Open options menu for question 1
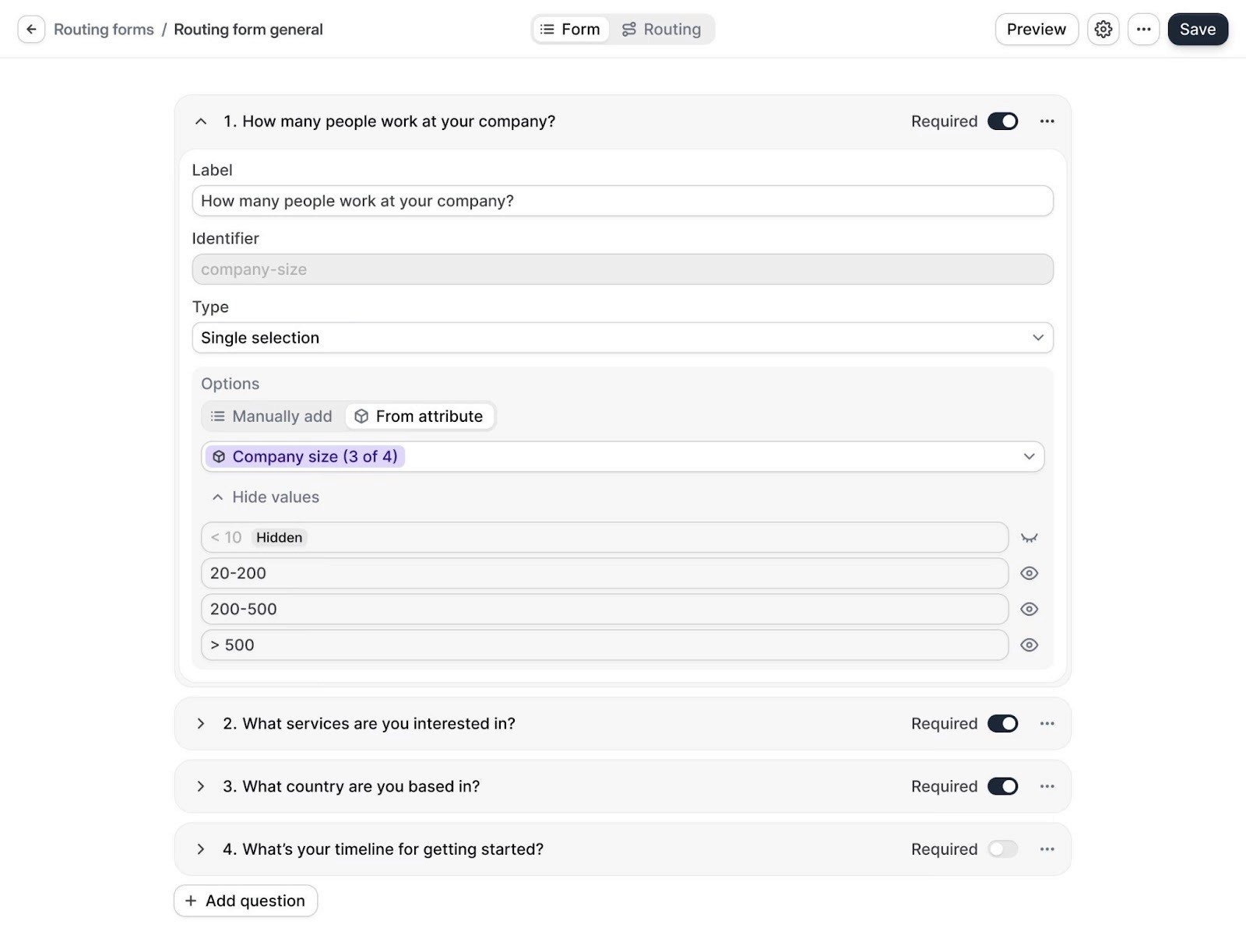Image resolution: width=1246 pixels, height=952 pixels. click(x=1047, y=121)
